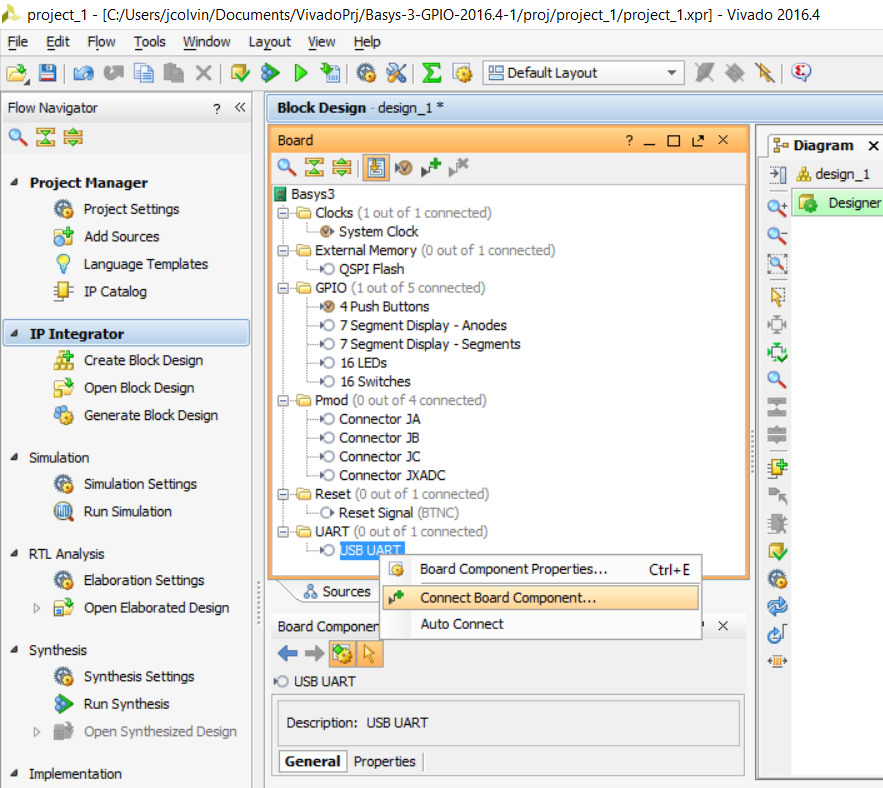This screenshot has height=788, width=883.
Task: Open the Flow menu
Action: click(101, 42)
